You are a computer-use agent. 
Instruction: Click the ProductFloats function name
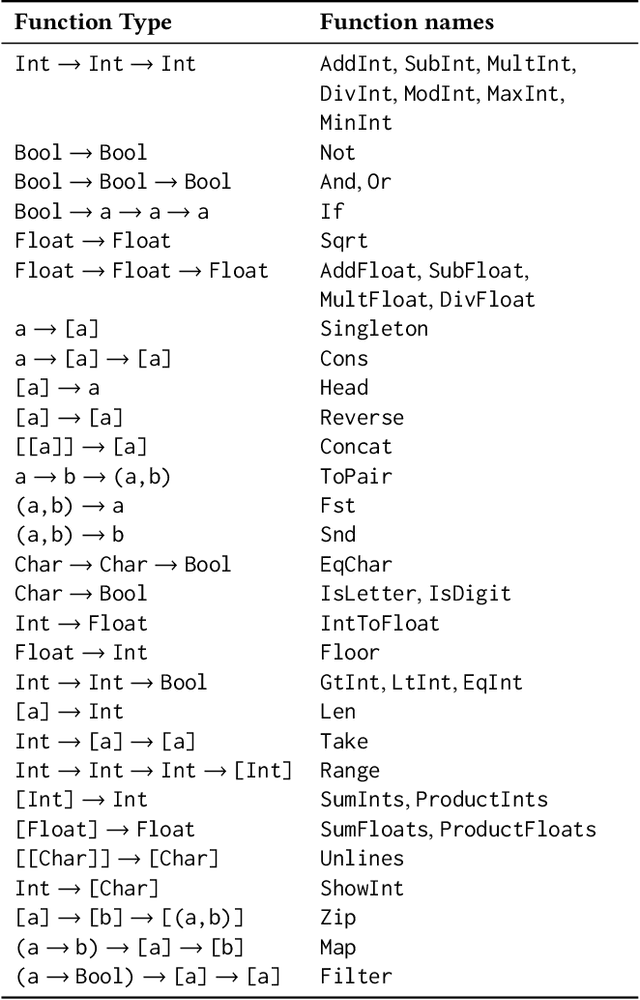(x=518, y=829)
